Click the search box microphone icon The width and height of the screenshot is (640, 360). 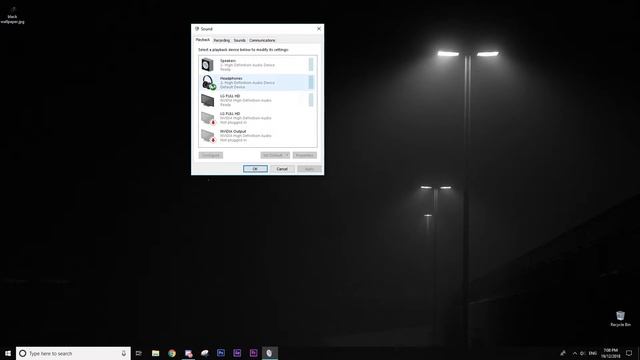click(x=124, y=353)
